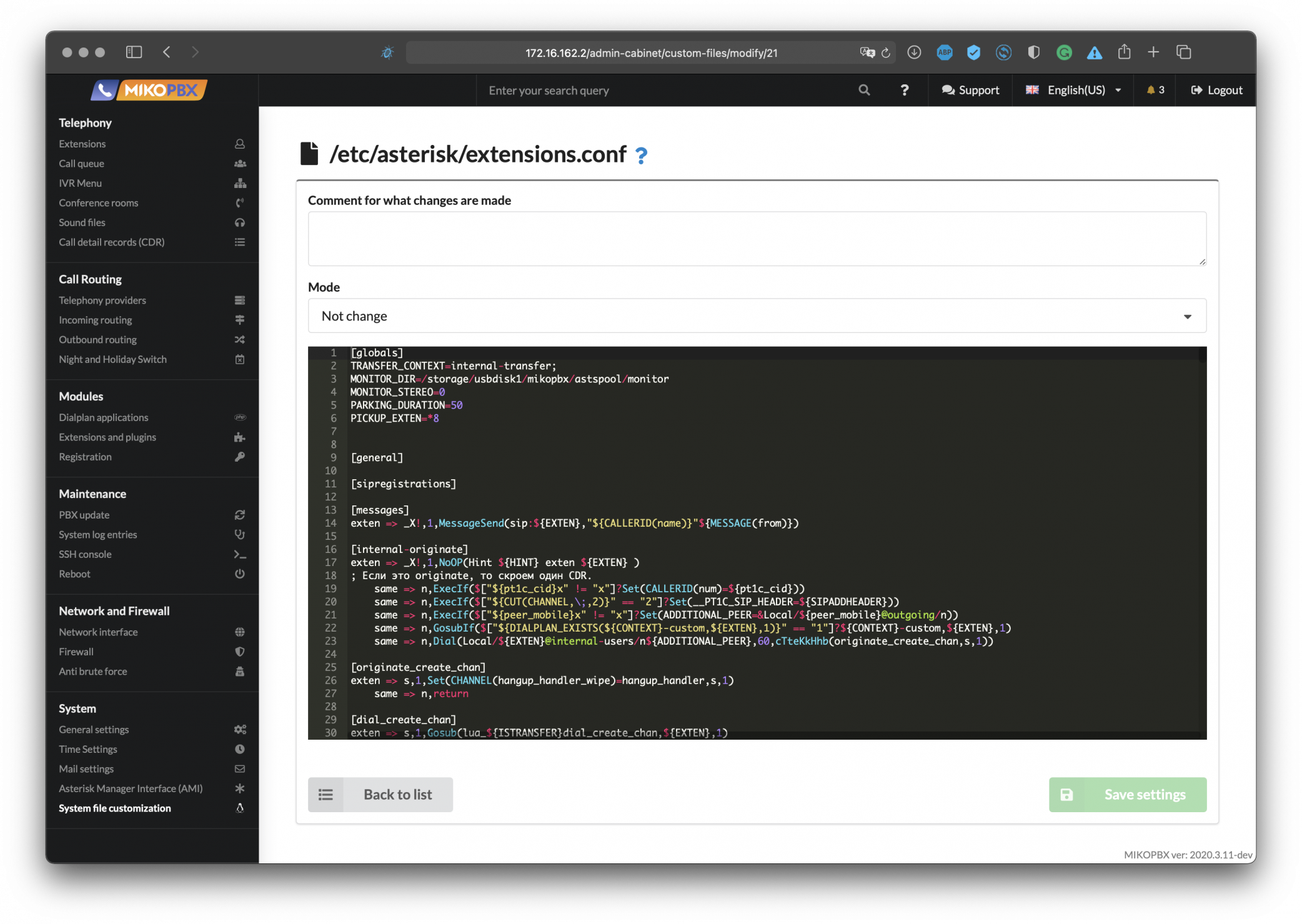Click the Reboot power icon
Viewport: 1302px width, 924px height.
(240, 574)
